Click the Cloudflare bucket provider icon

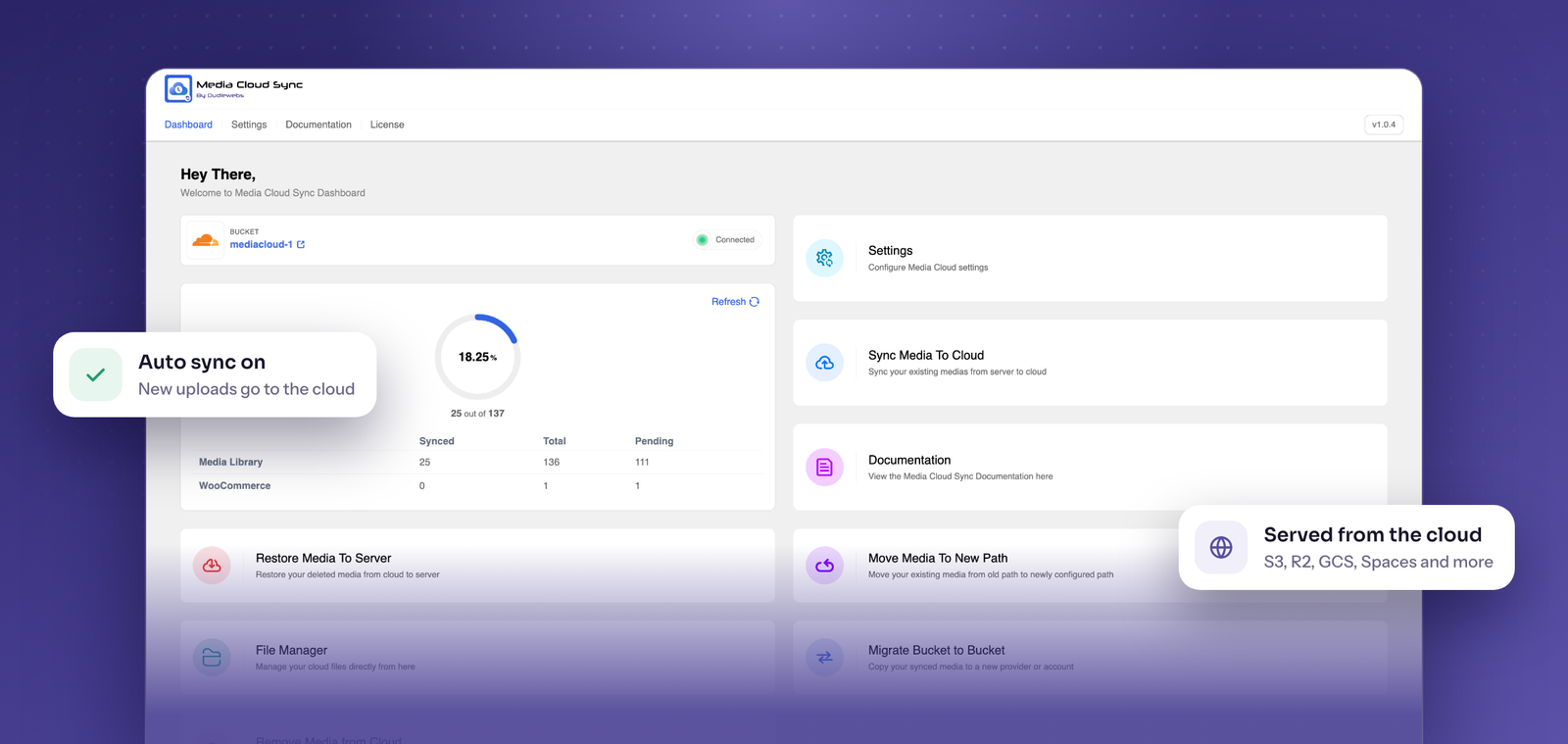[206, 240]
